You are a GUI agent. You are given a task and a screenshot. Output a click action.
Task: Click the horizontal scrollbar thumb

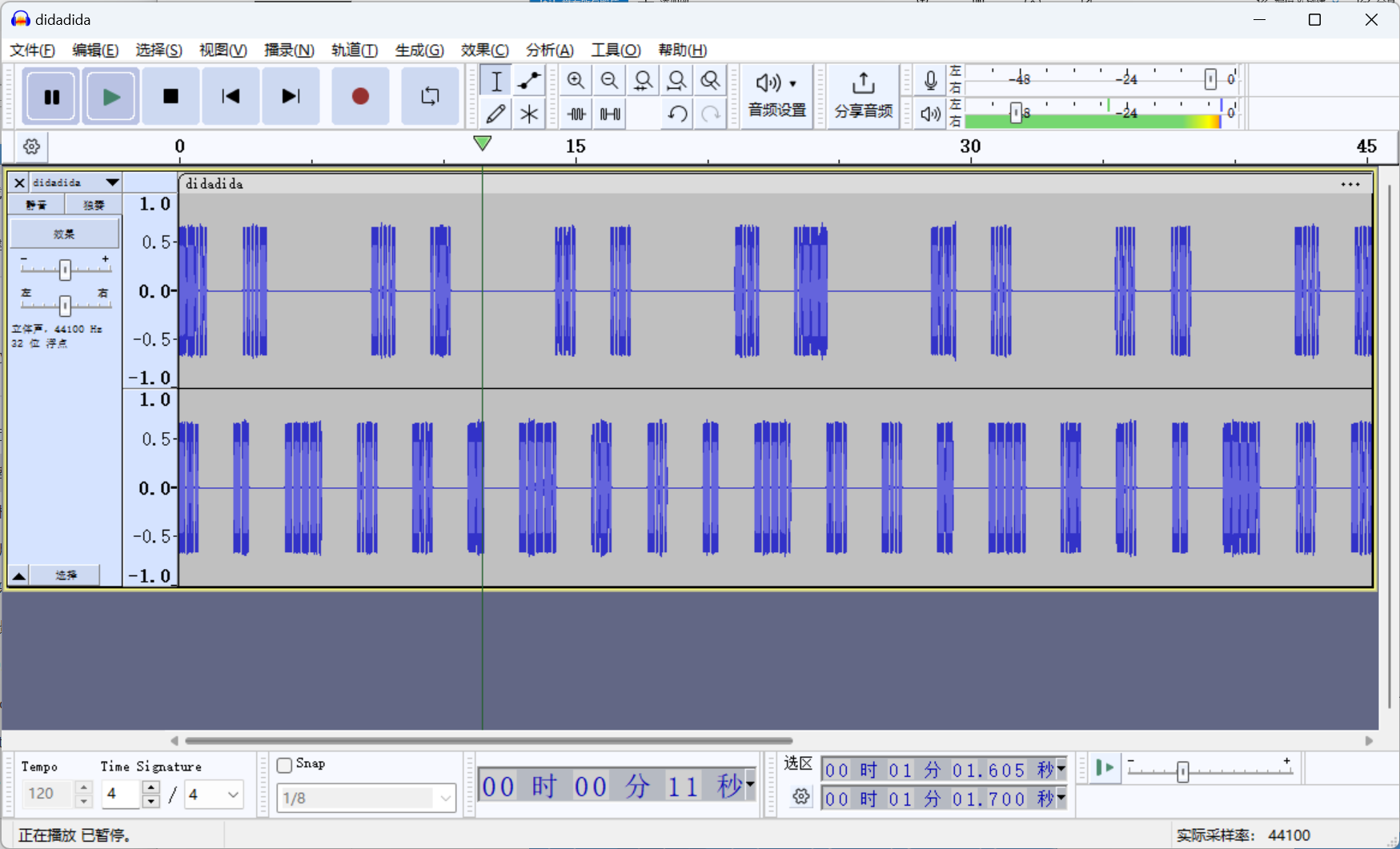488,741
